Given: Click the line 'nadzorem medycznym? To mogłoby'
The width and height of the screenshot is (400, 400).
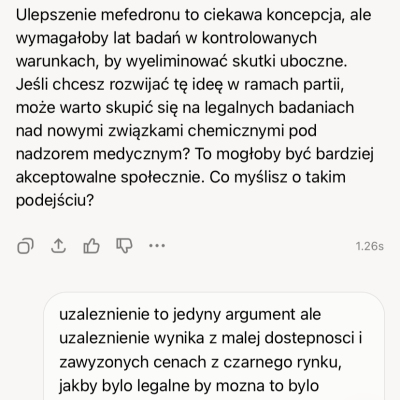Looking at the screenshot, I should (x=195, y=154).
